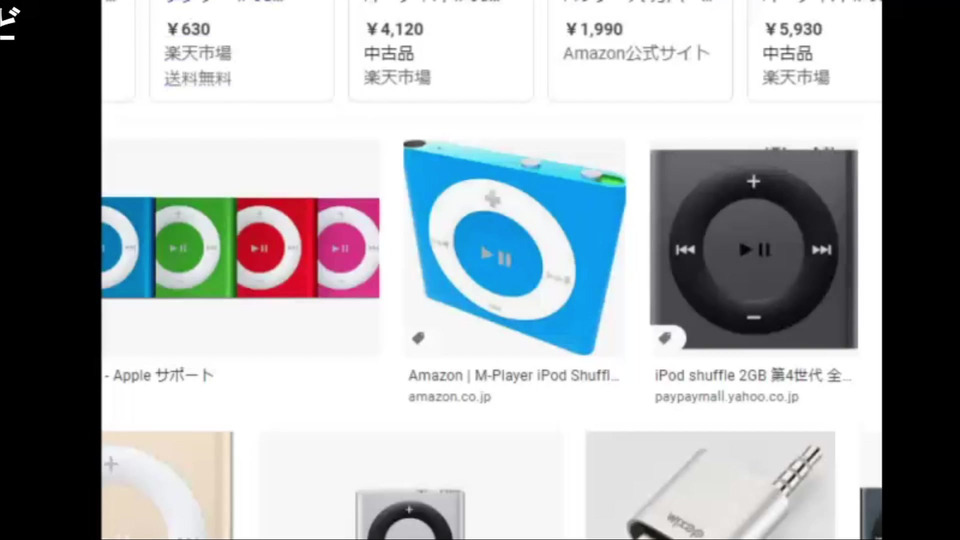Click the tag icon on gray iPod shuffle image

pyautogui.click(x=666, y=337)
